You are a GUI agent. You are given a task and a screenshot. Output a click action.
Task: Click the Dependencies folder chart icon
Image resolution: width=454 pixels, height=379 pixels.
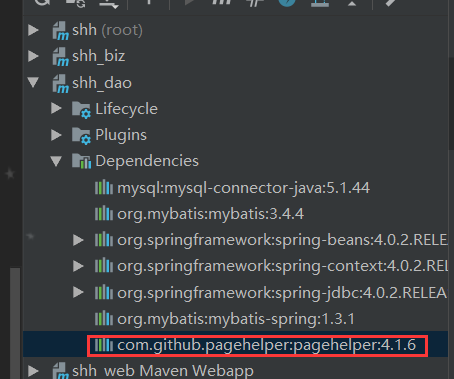[81, 161]
